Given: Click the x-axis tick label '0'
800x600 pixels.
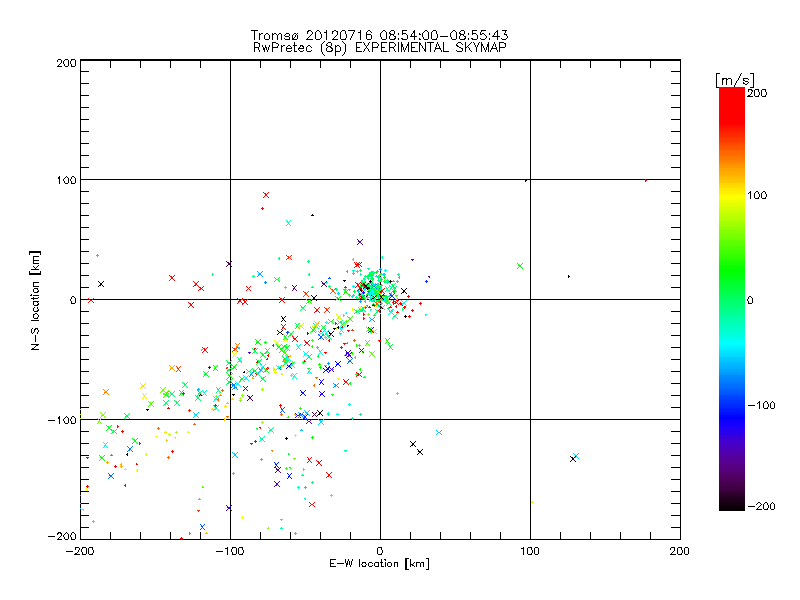Looking at the screenshot, I should pos(380,551).
